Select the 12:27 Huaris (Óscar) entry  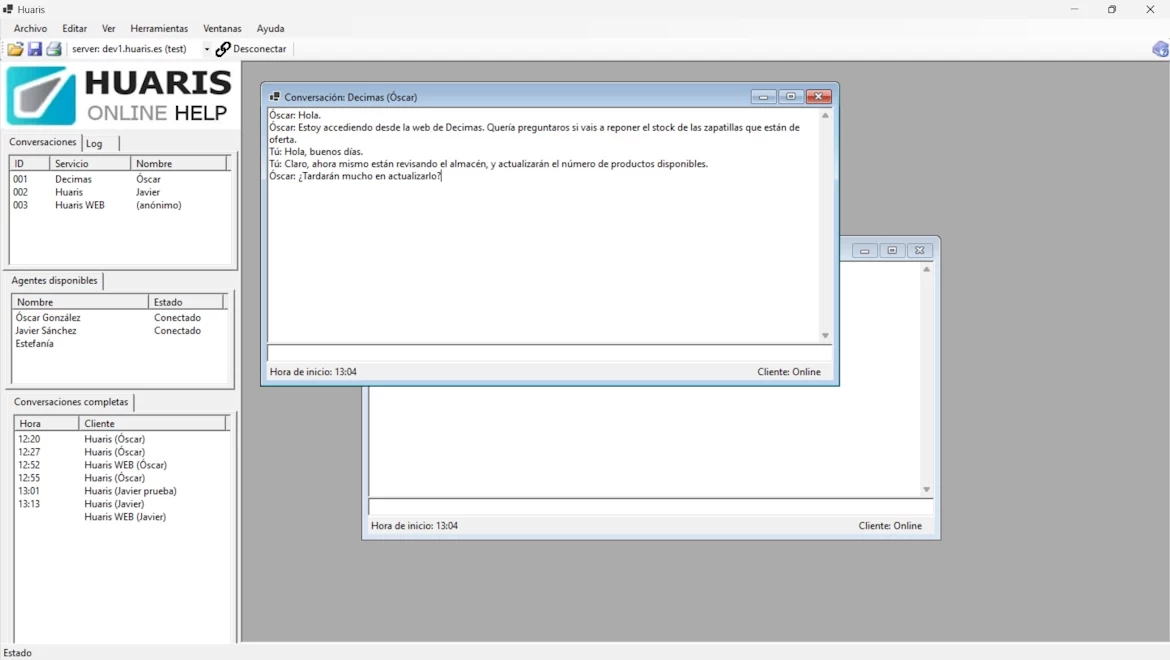coord(121,452)
